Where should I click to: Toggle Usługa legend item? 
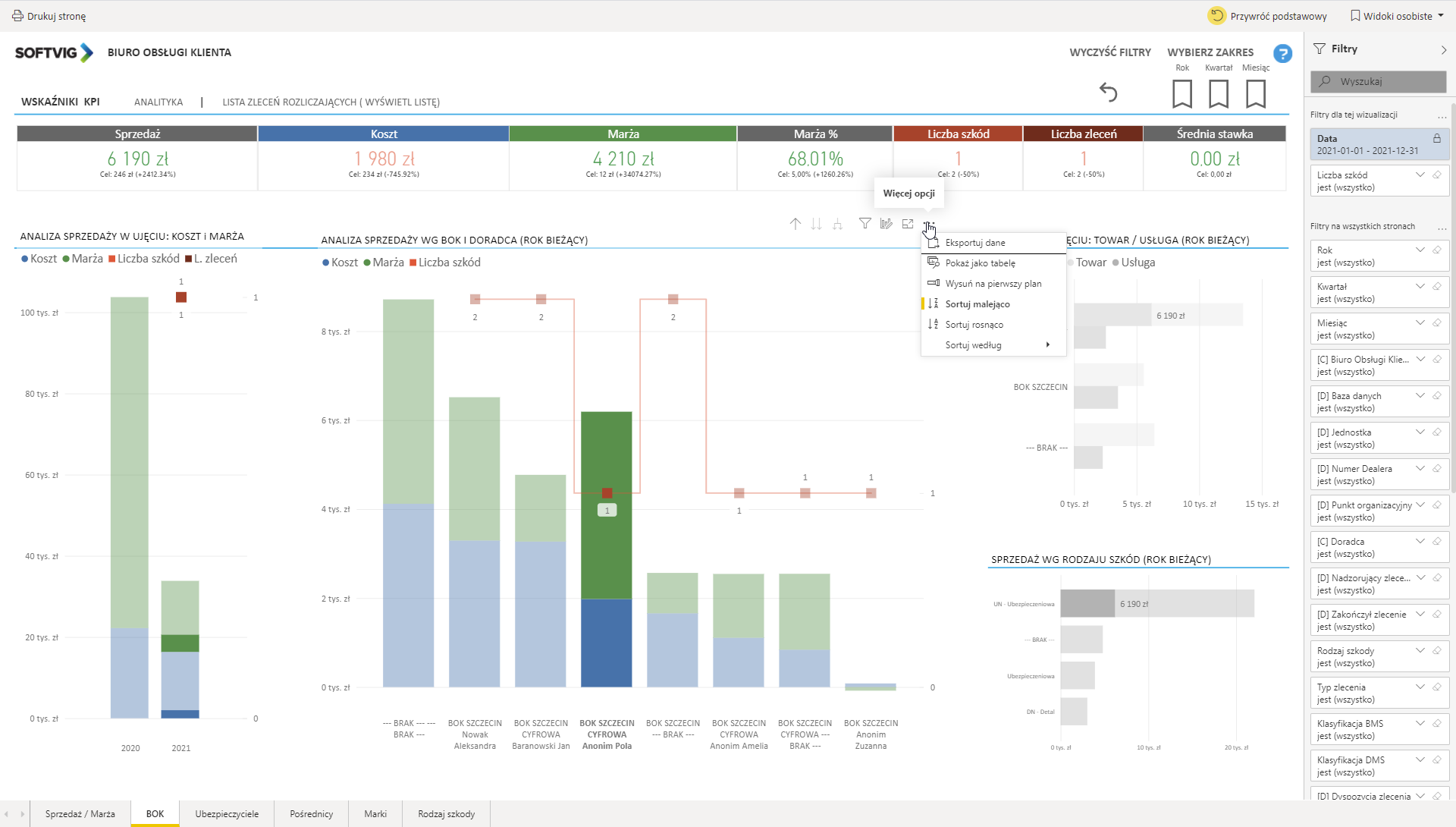1133,263
